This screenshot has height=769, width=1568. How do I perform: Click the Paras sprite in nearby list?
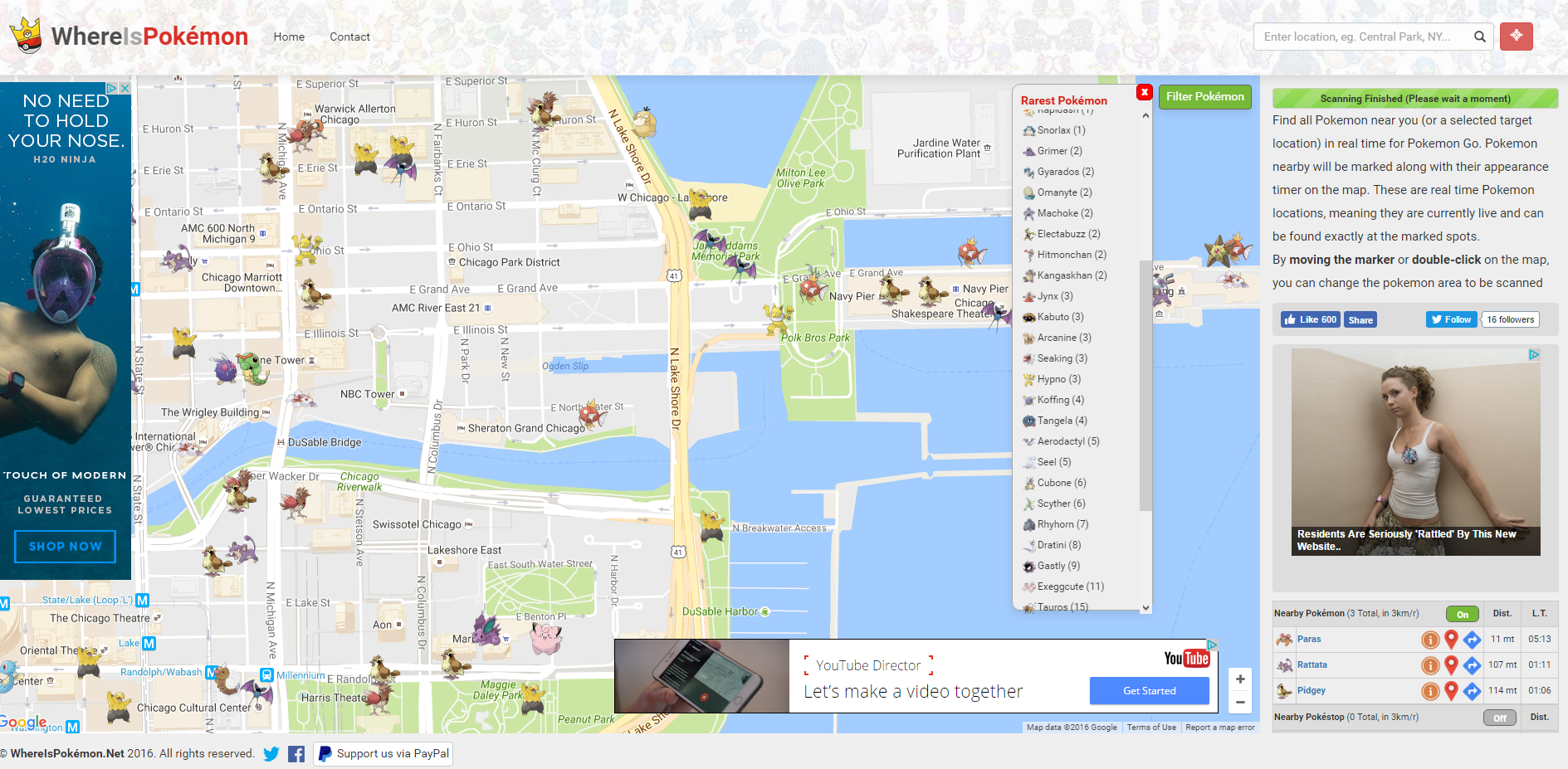pyautogui.click(x=1284, y=640)
